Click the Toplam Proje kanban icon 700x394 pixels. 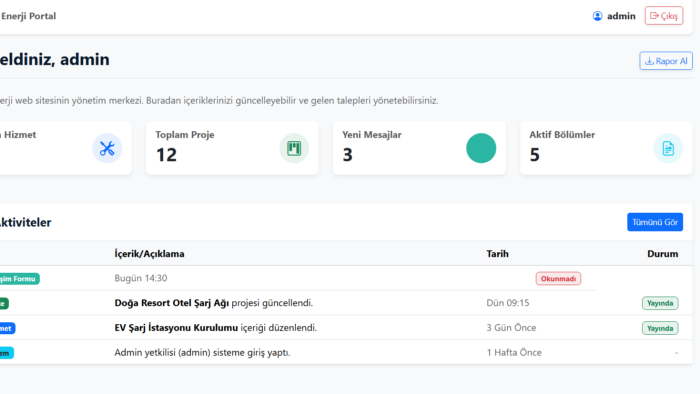pyautogui.click(x=294, y=148)
